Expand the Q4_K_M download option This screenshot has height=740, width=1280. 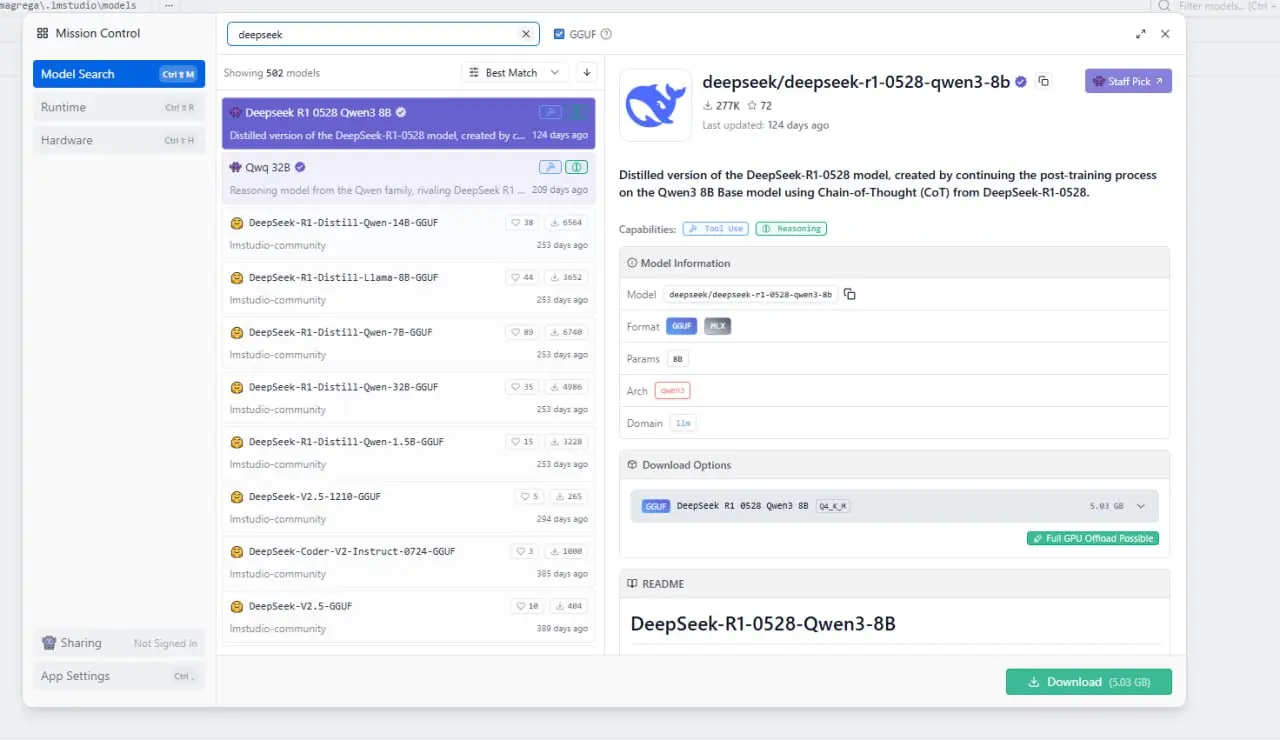(1140, 506)
